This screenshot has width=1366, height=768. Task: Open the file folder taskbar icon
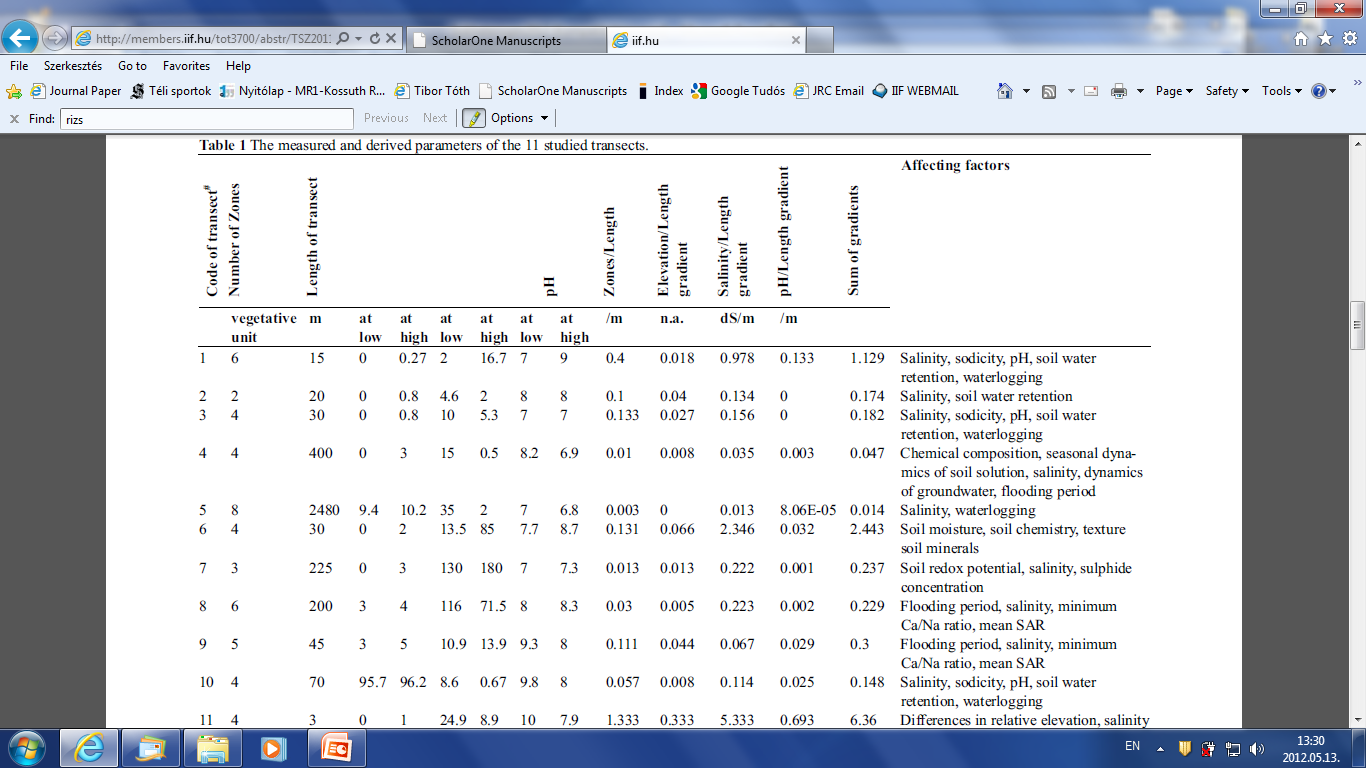[213, 748]
